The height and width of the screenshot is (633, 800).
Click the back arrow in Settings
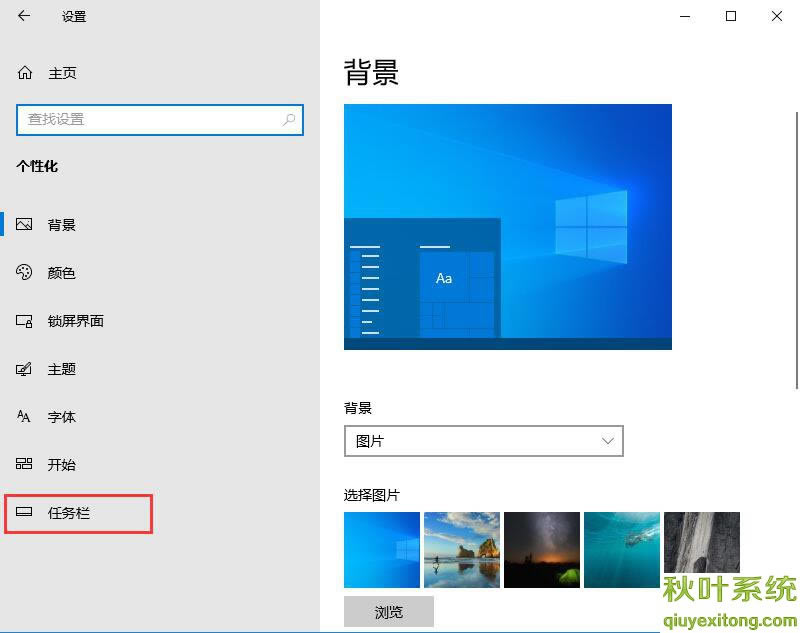coord(24,16)
